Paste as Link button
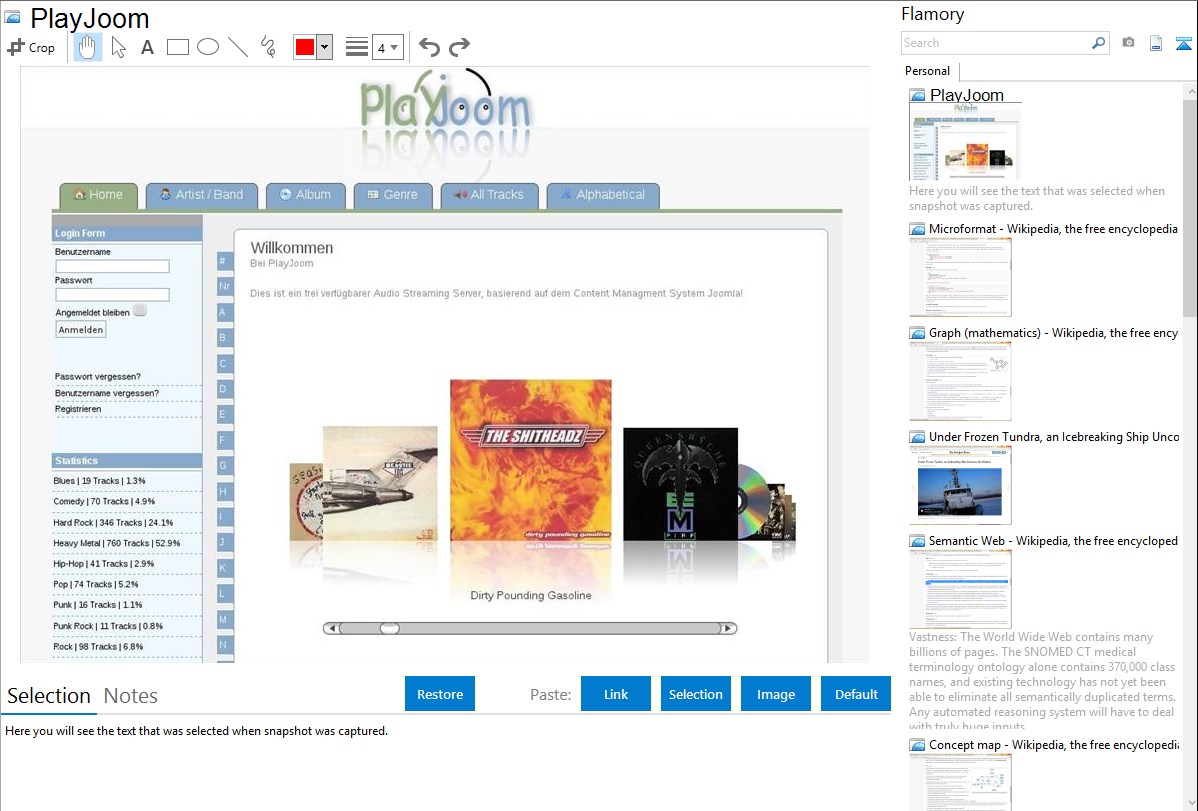The width and height of the screenshot is (1198, 811). point(616,694)
